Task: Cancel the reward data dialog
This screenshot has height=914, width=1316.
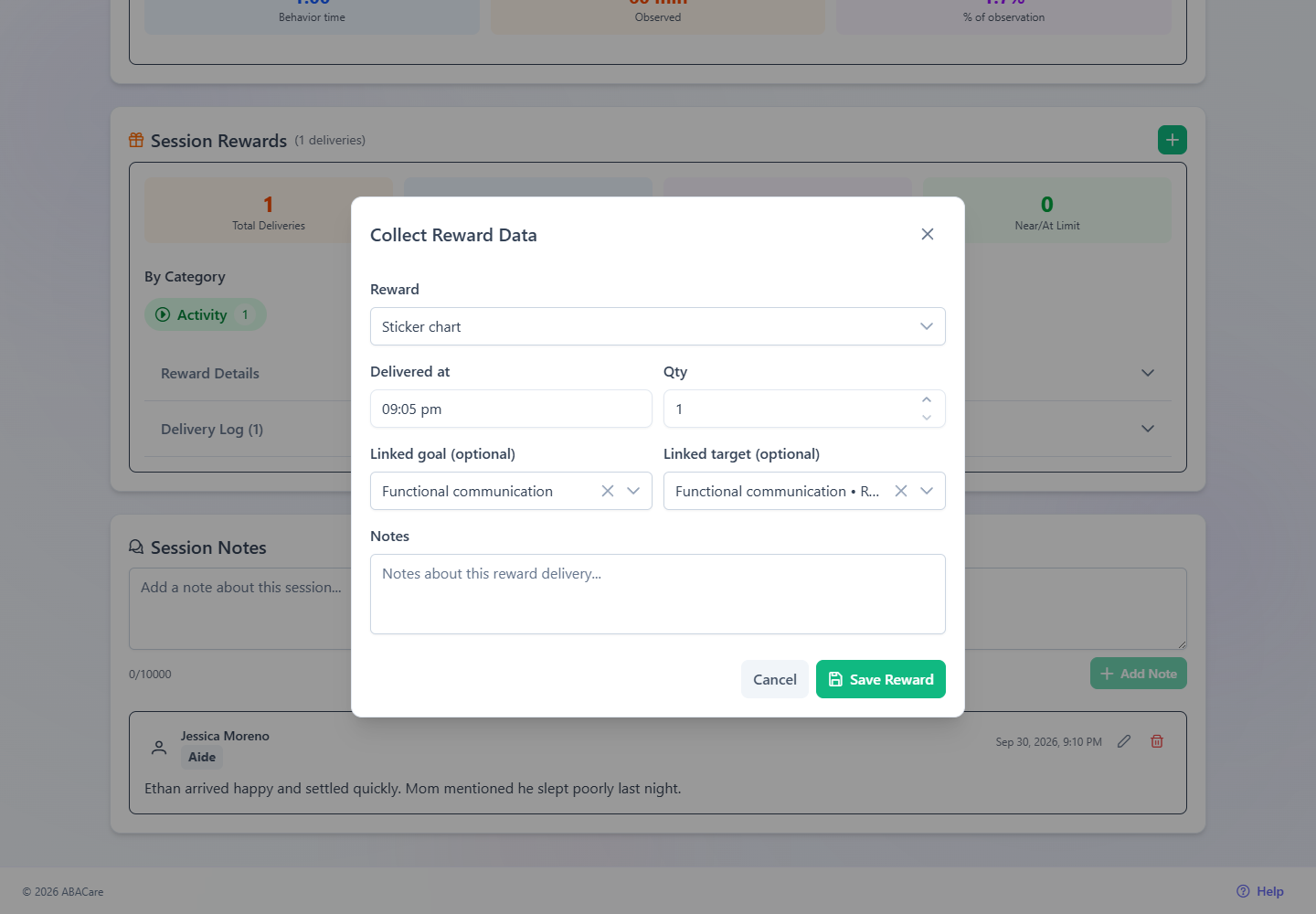Action: pos(775,679)
